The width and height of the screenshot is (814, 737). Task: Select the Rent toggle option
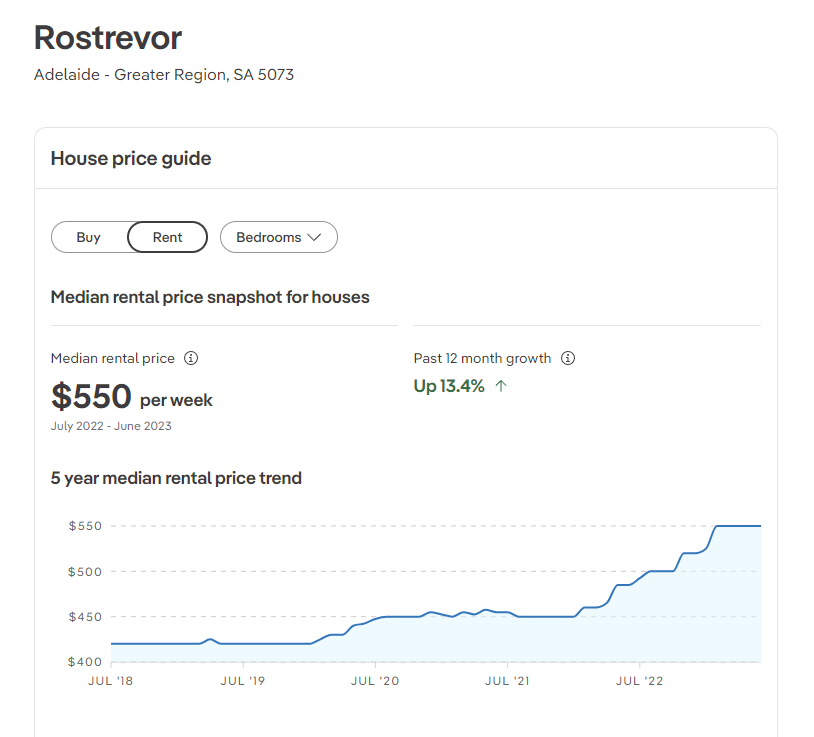click(167, 237)
